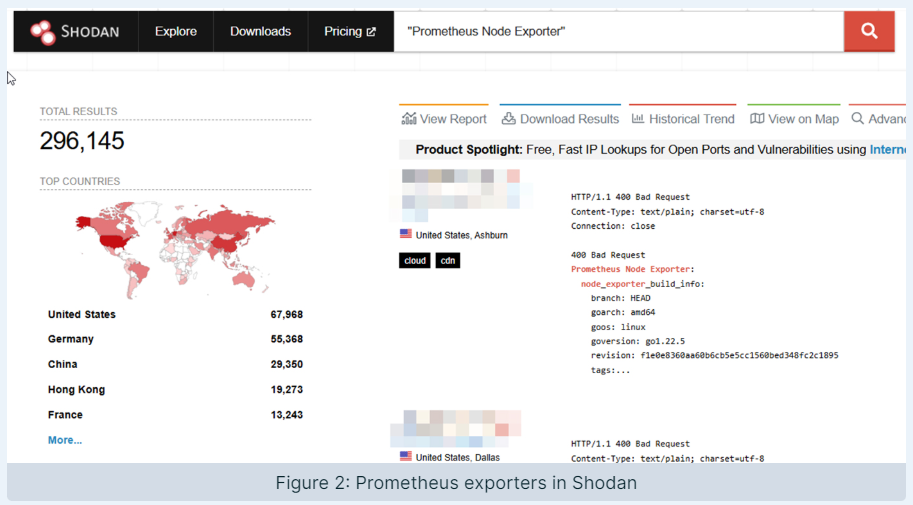Click the 55,368 count value
This screenshot has width=913, height=505.
286,339
